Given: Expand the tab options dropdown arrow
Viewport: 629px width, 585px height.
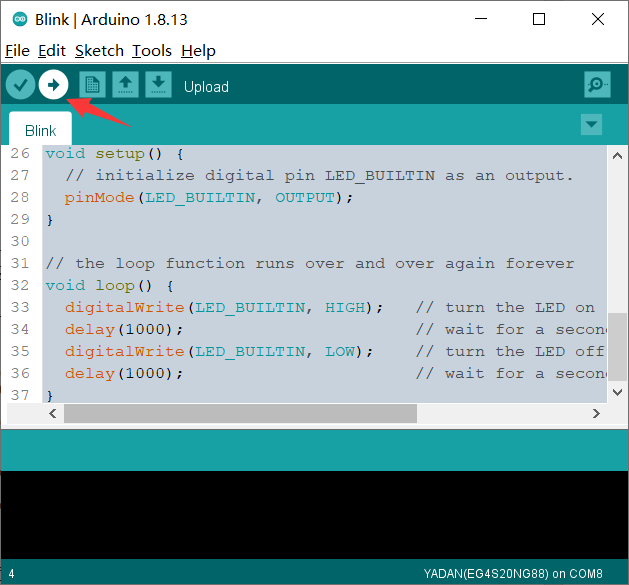Looking at the screenshot, I should coord(591,124).
